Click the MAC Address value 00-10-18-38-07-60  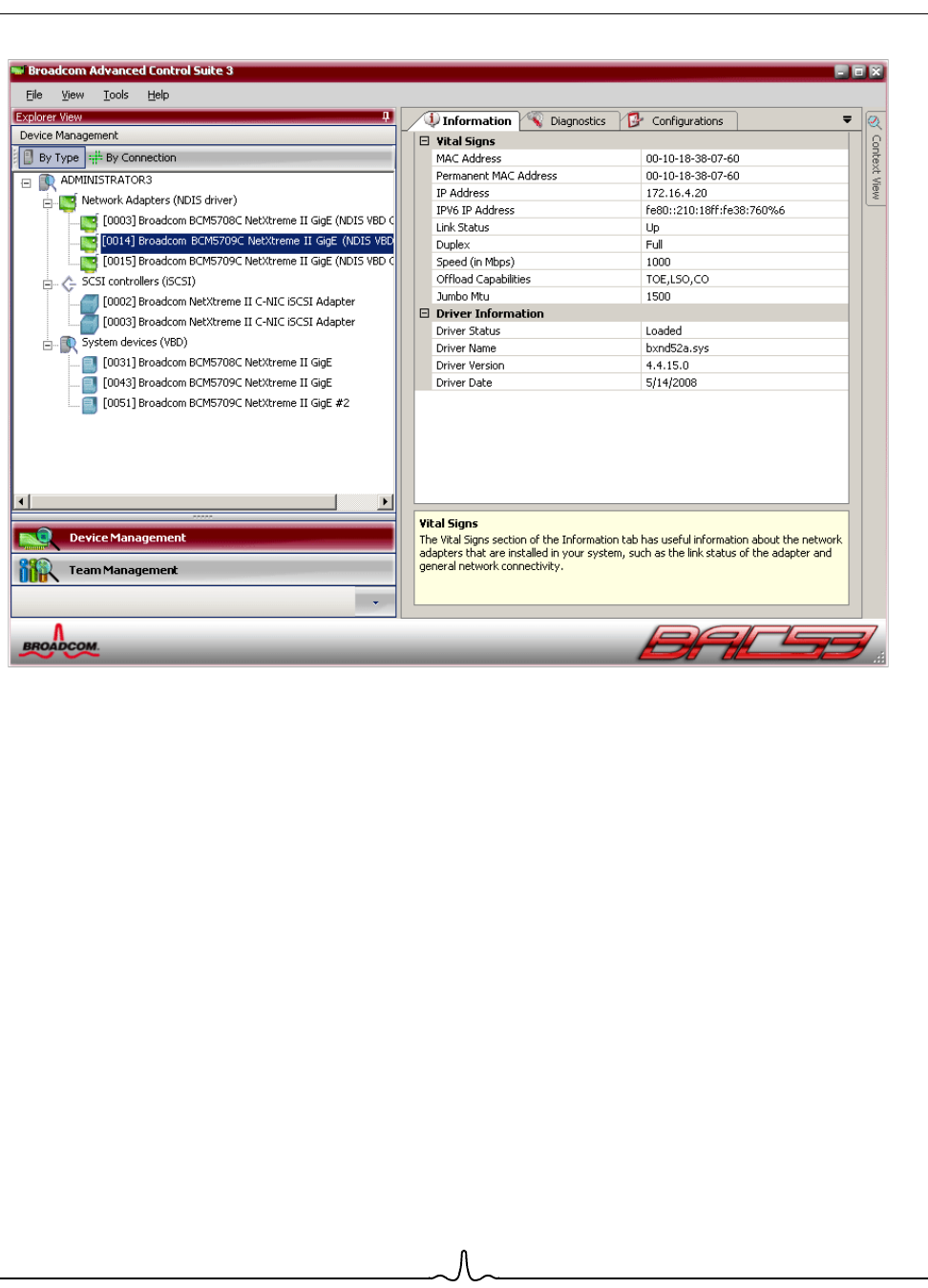coord(692,158)
